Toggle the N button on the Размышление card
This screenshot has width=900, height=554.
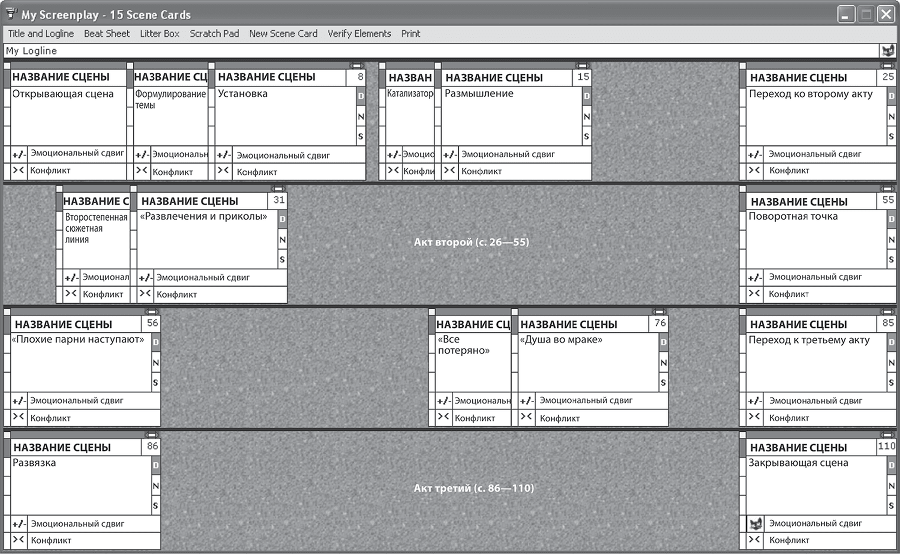[585, 116]
